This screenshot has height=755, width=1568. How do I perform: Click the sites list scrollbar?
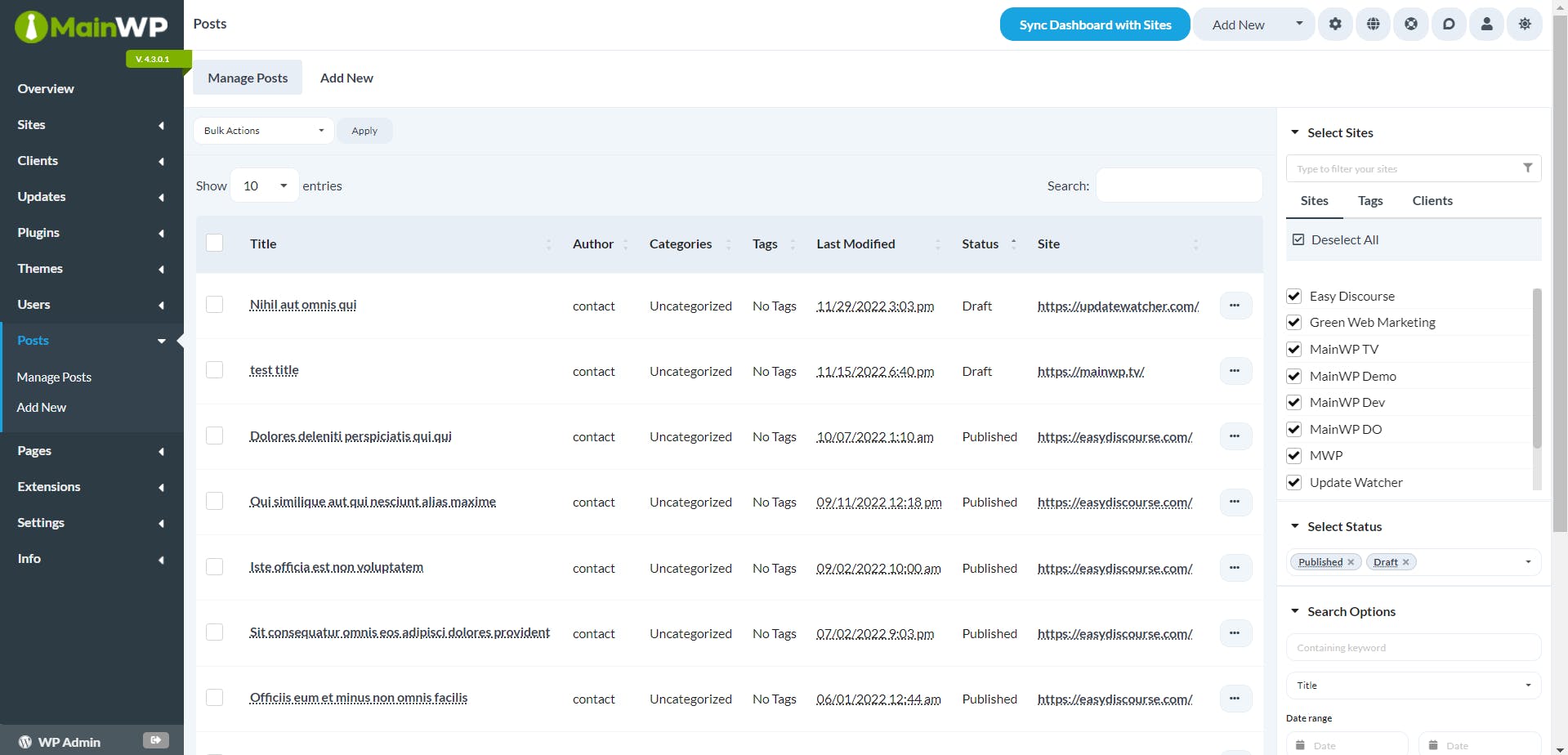tap(1537, 368)
